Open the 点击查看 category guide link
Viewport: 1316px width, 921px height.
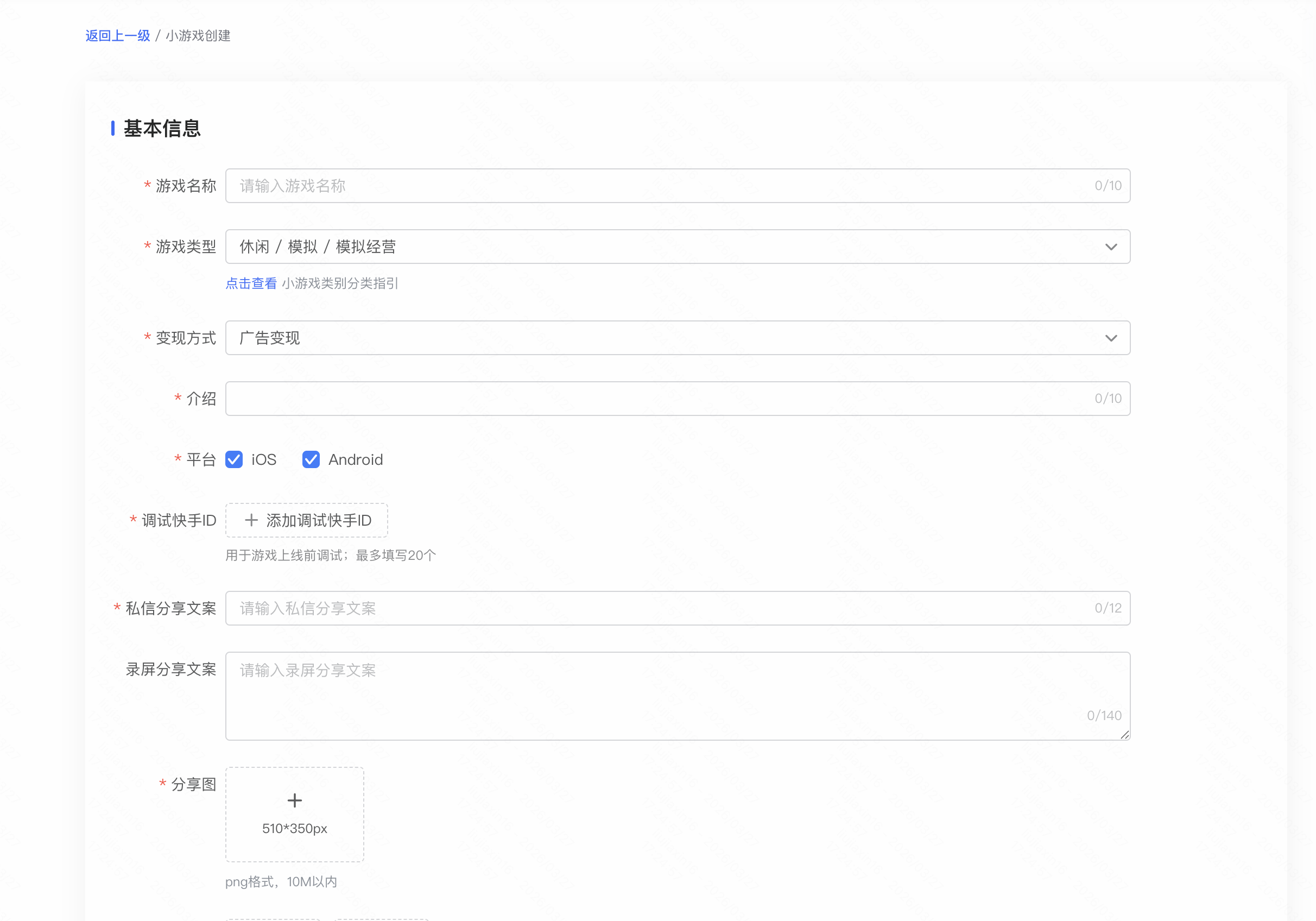[251, 283]
